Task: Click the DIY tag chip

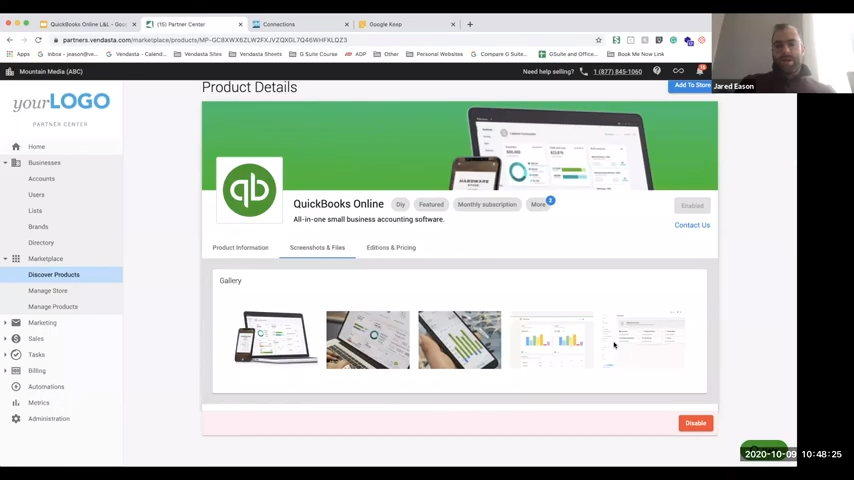Action: point(400,204)
